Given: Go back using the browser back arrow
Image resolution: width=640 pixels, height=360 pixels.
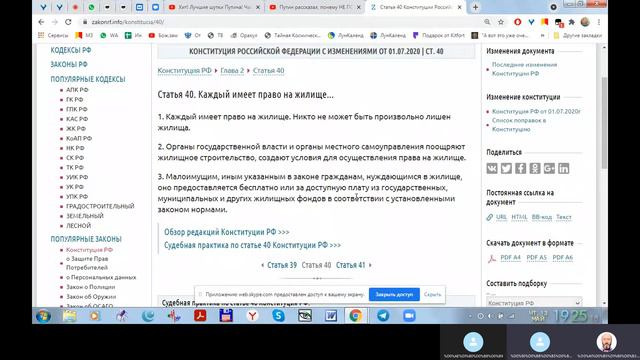Looking at the screenshot, I should click(41, 22).
